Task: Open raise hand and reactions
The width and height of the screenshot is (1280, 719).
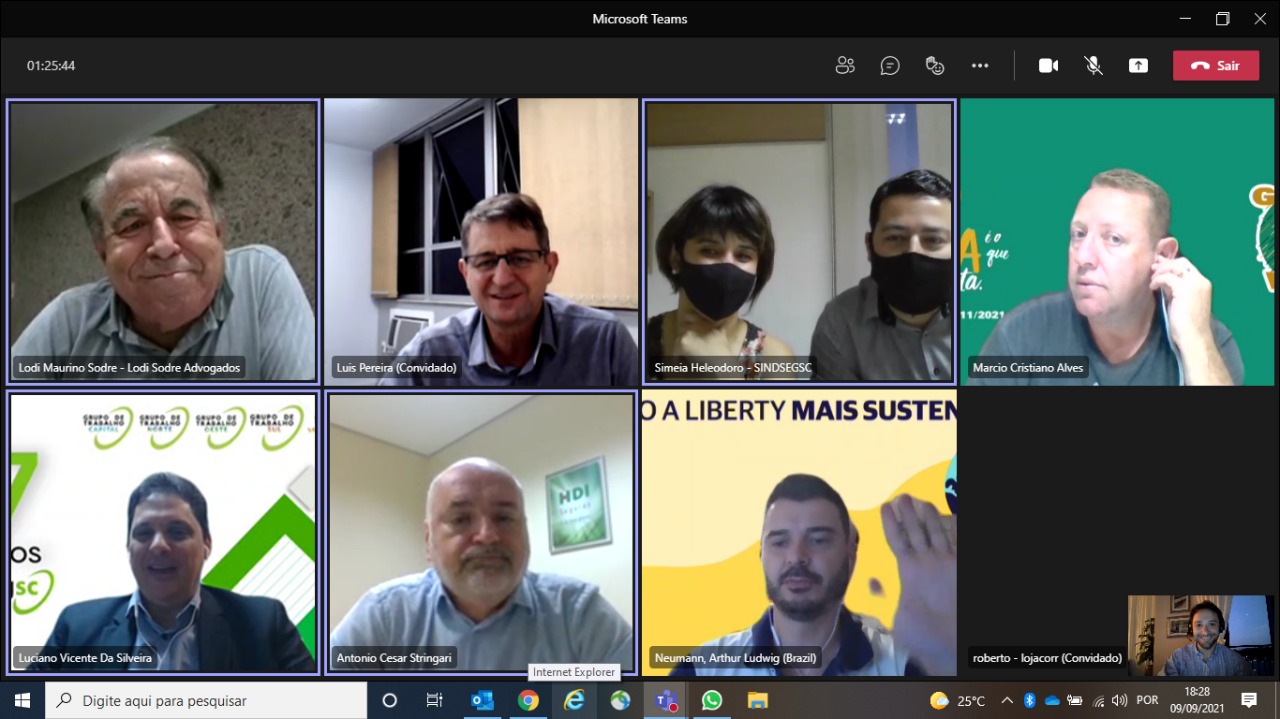Action: (x=935, y=66)
